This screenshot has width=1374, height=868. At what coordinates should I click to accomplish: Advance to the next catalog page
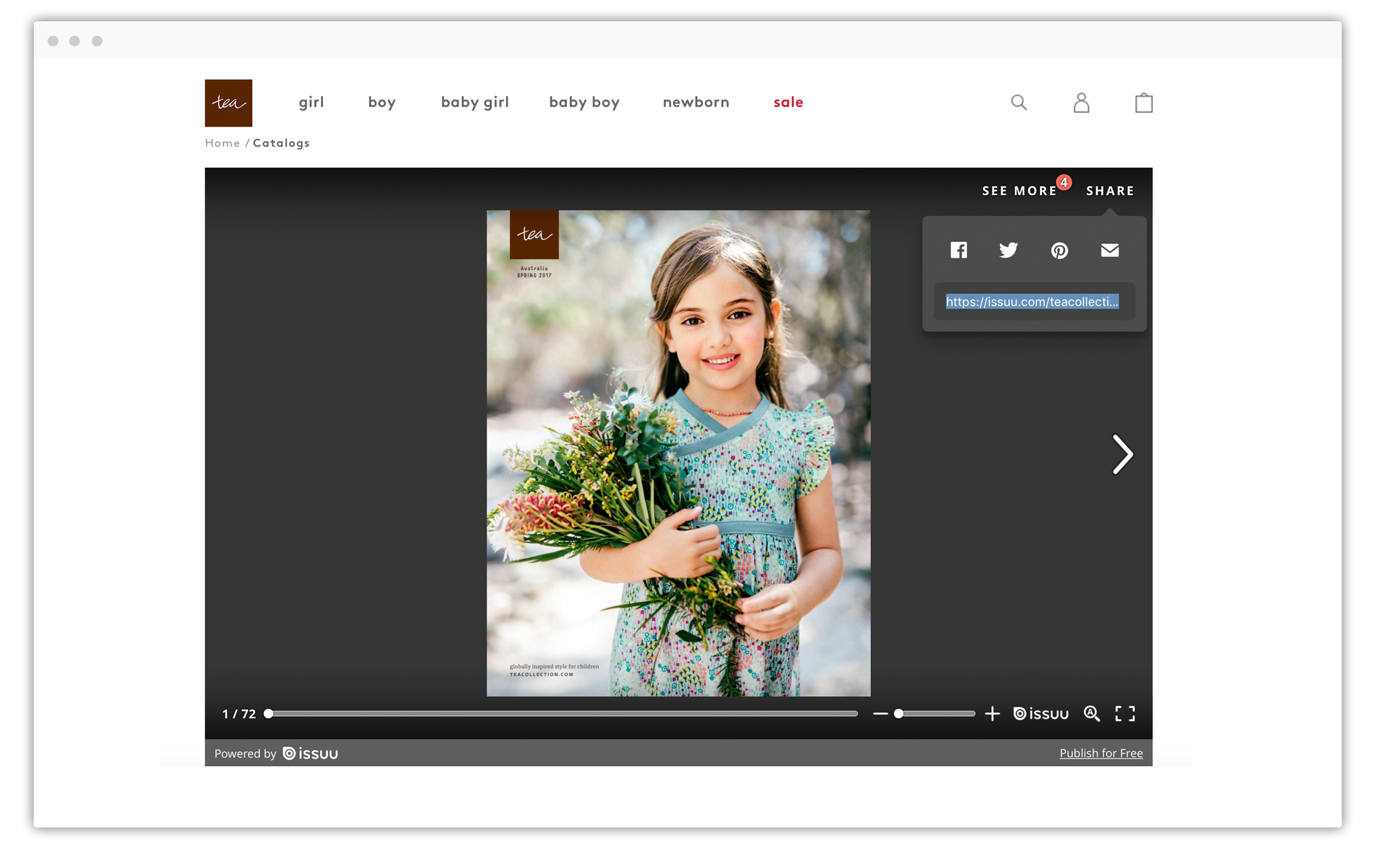pyautogui.click(x=1122, y=454)
